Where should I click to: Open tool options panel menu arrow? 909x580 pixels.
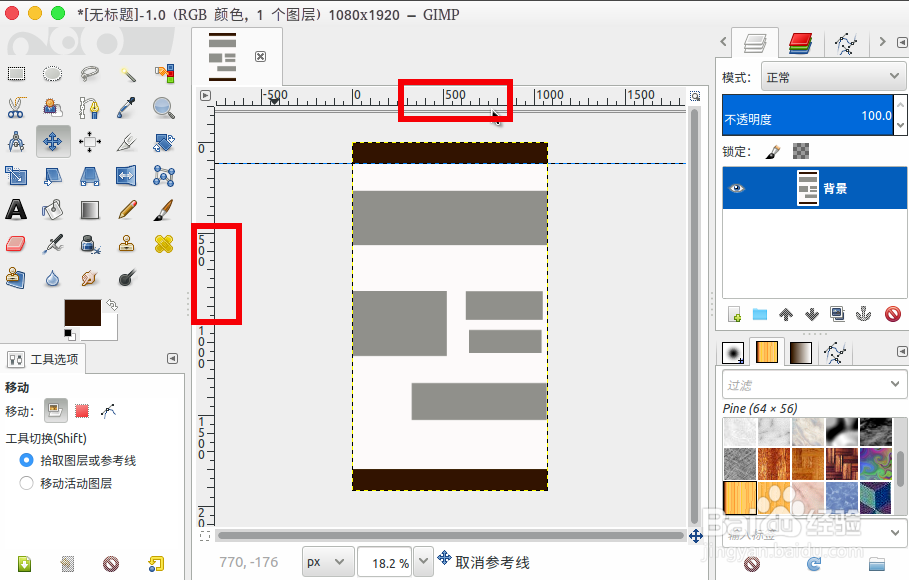(172, 358)
